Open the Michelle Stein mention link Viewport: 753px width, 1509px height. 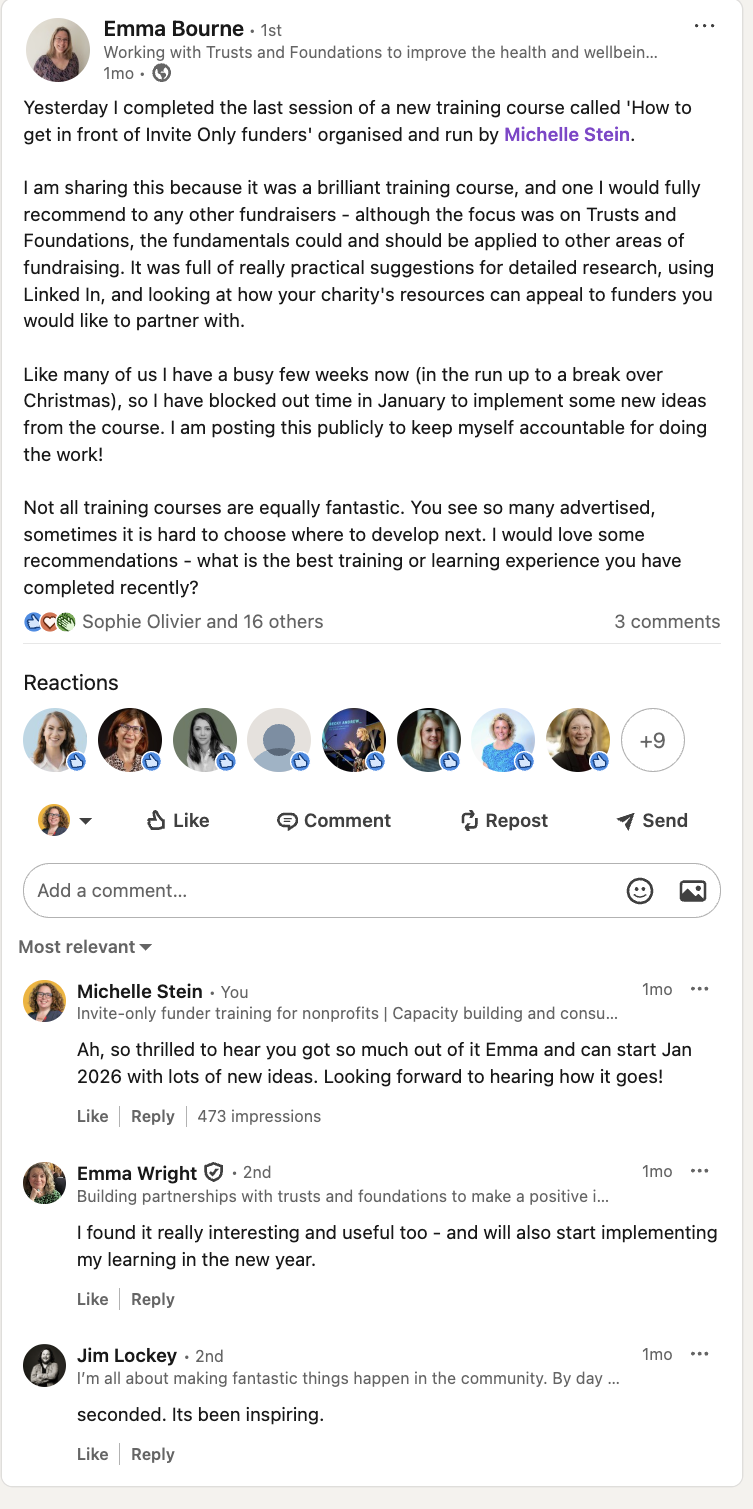[567, 134]
